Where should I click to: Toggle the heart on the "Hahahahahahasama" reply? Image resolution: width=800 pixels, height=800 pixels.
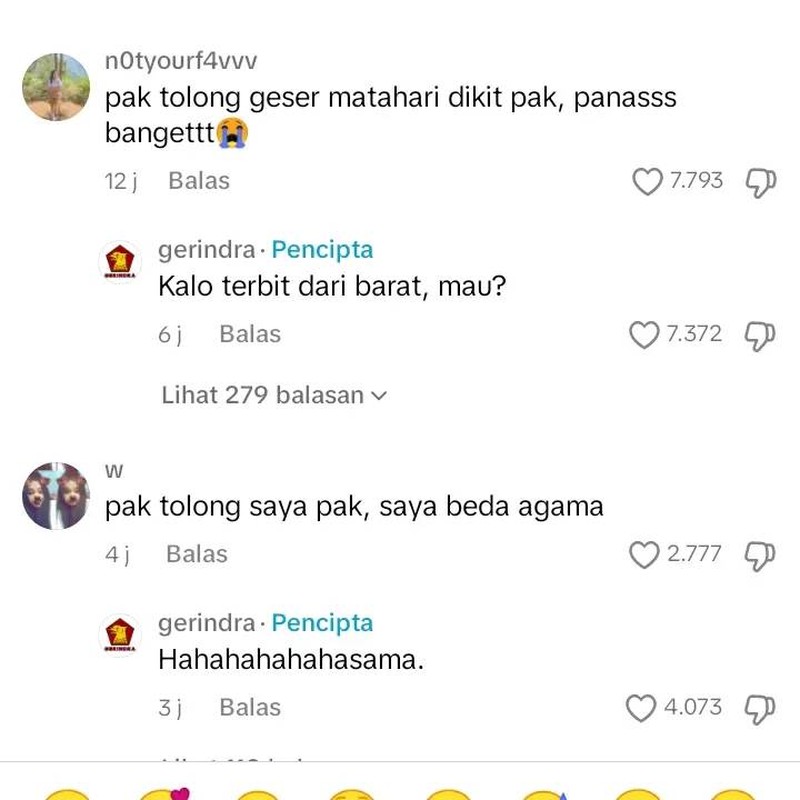tap(641, 707)
